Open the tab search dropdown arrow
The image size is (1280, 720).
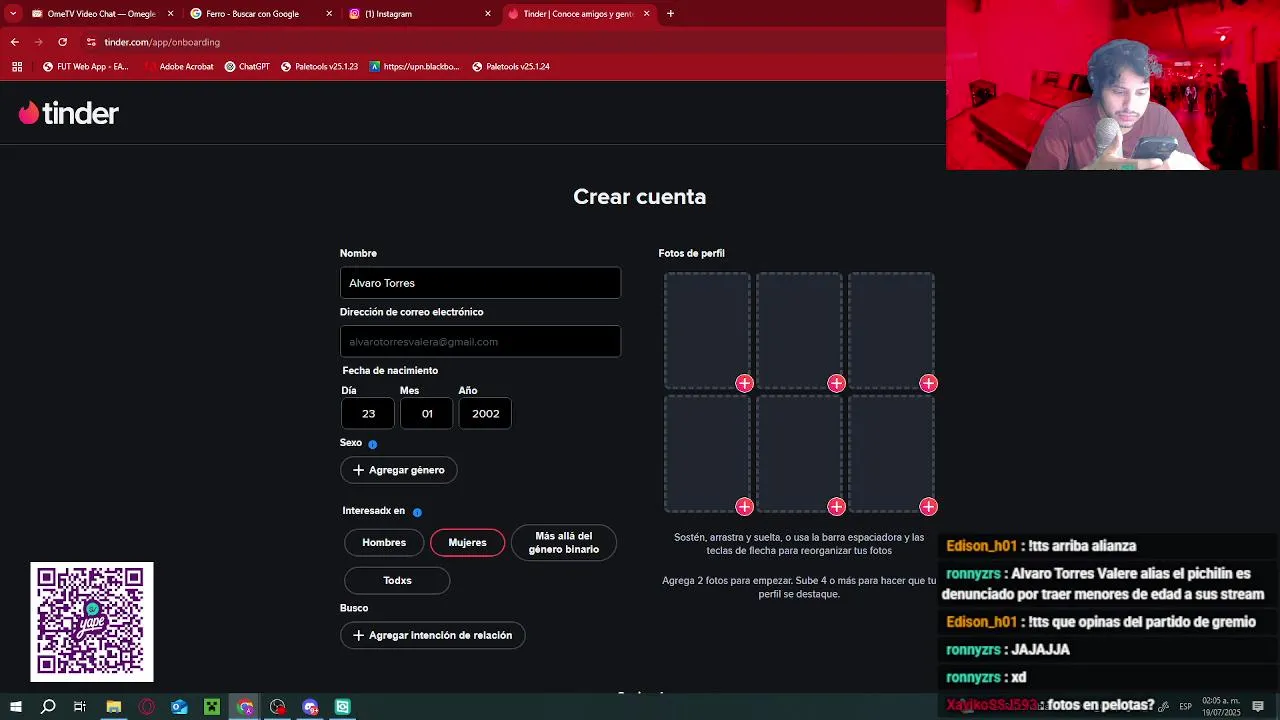(x=13, y=14)
